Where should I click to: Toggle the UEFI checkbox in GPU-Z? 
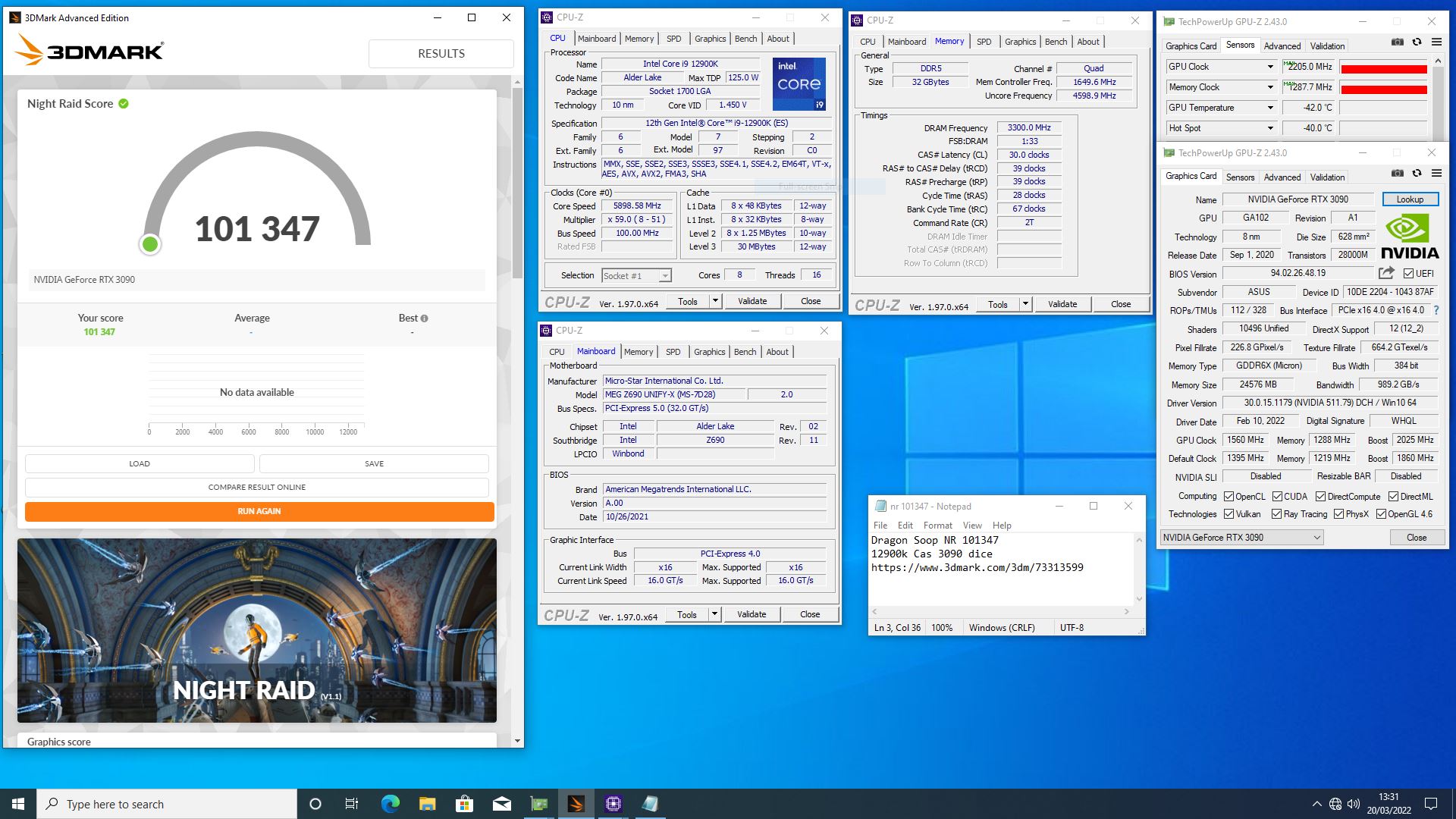1408,274
